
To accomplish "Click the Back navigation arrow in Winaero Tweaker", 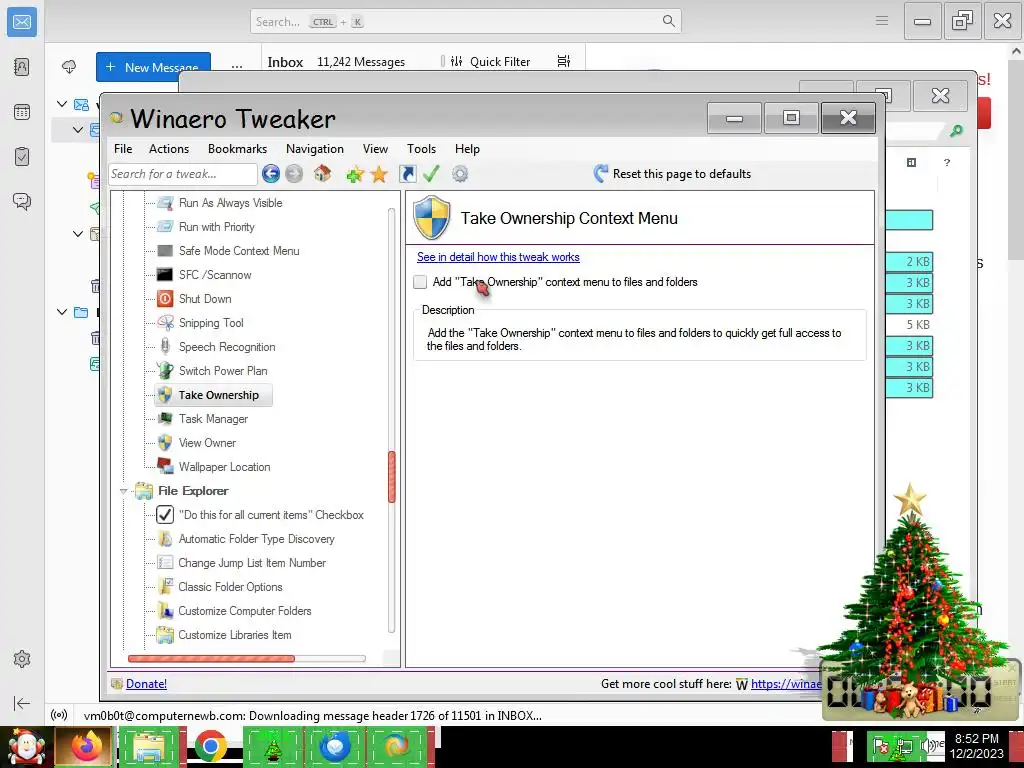I will coord(271,174).
